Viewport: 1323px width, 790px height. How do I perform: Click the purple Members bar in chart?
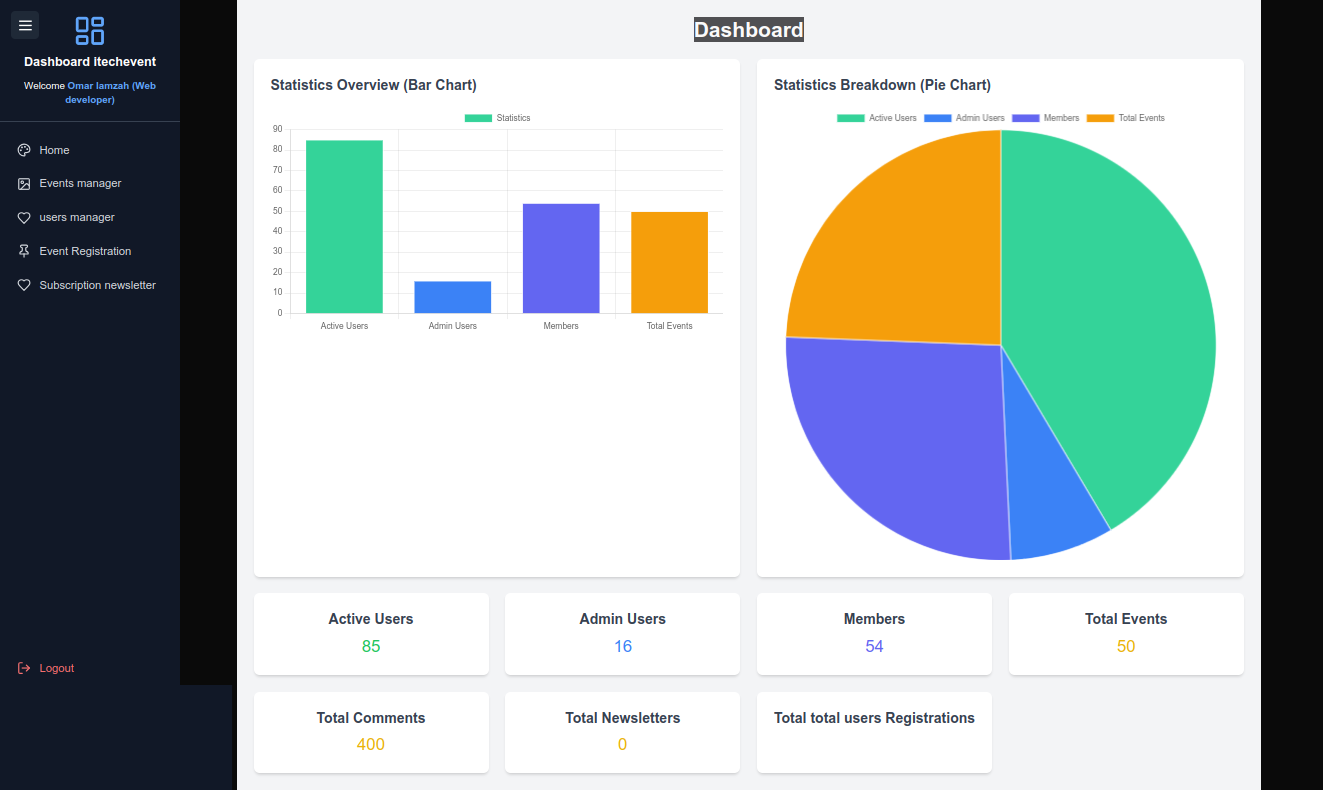click(561, 258)
